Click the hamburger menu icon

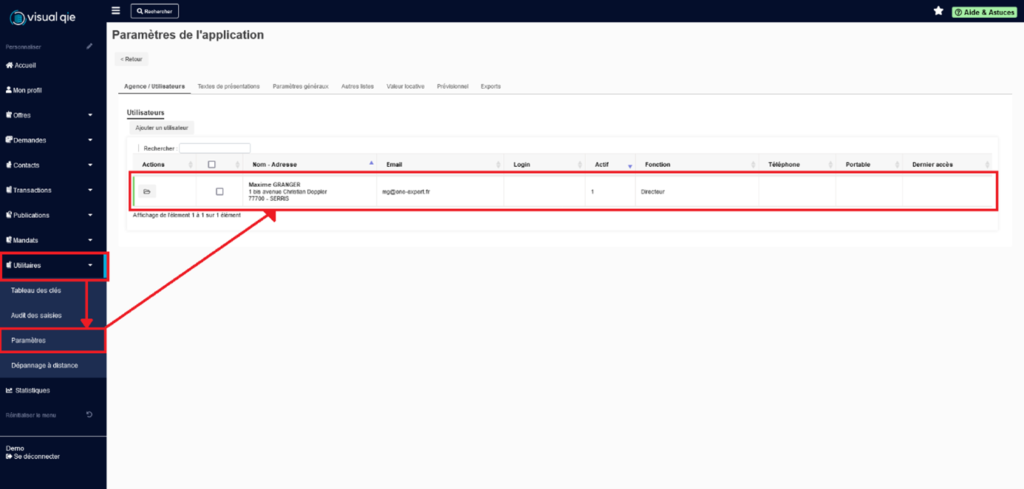point(116,10)
